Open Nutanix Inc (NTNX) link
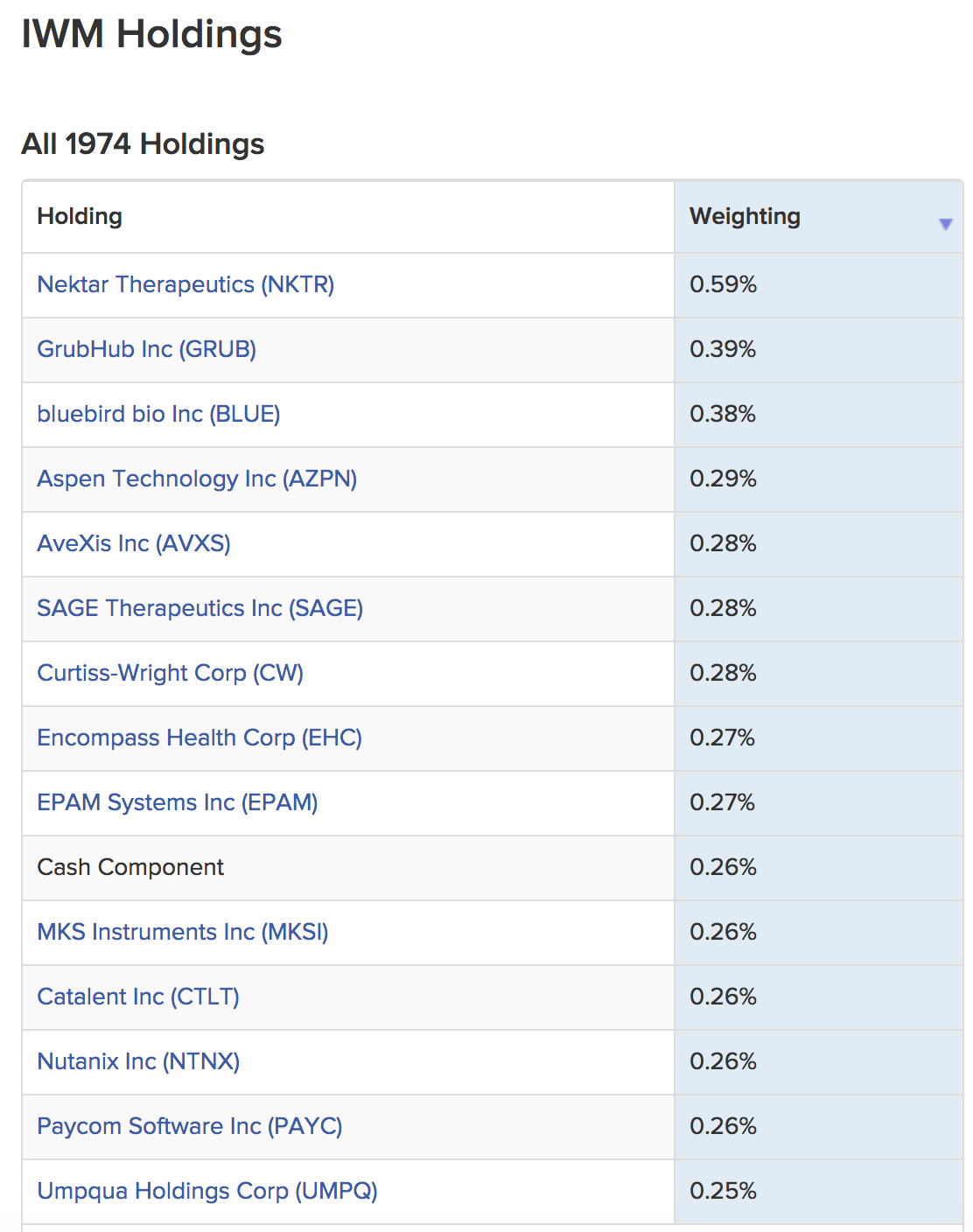 (x=138, y=1061)
